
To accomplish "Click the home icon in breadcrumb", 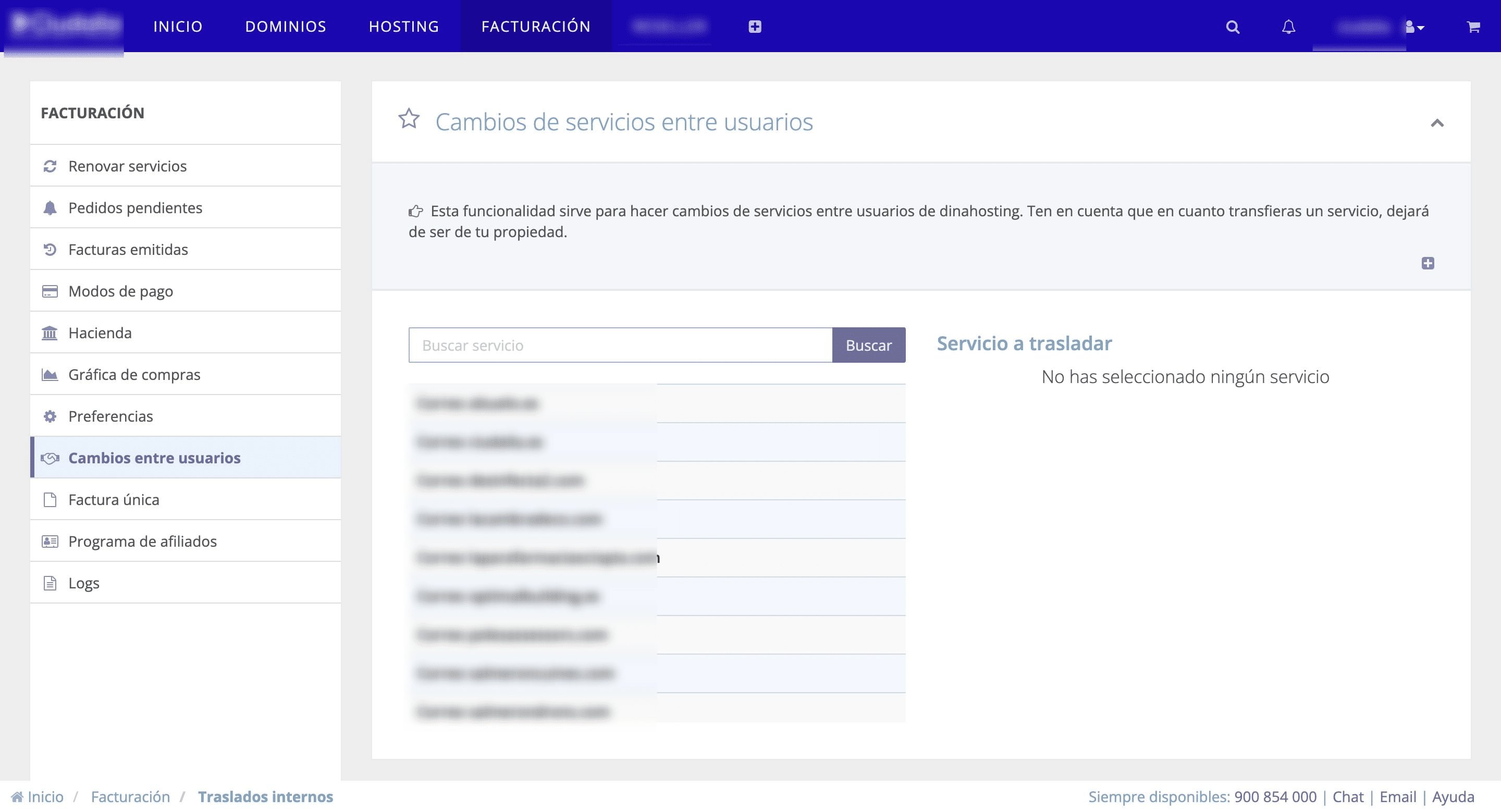I will 17,797.
